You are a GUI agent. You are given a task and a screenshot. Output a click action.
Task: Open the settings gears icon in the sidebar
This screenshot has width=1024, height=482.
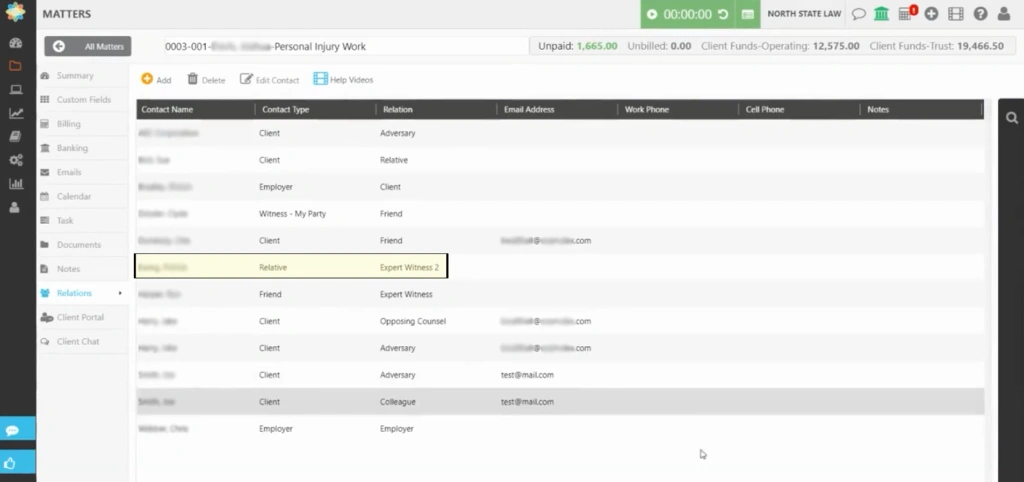point(16,160)
